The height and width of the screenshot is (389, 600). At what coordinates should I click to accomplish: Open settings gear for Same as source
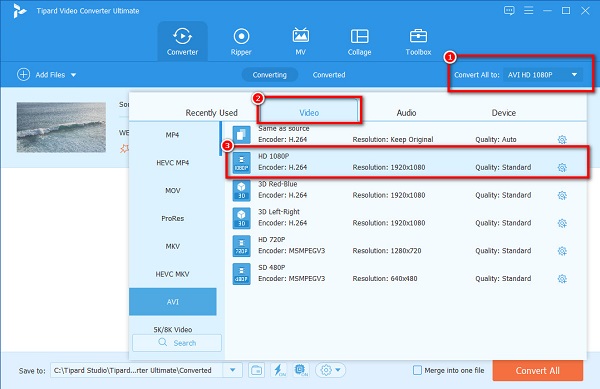click(562, 140)
